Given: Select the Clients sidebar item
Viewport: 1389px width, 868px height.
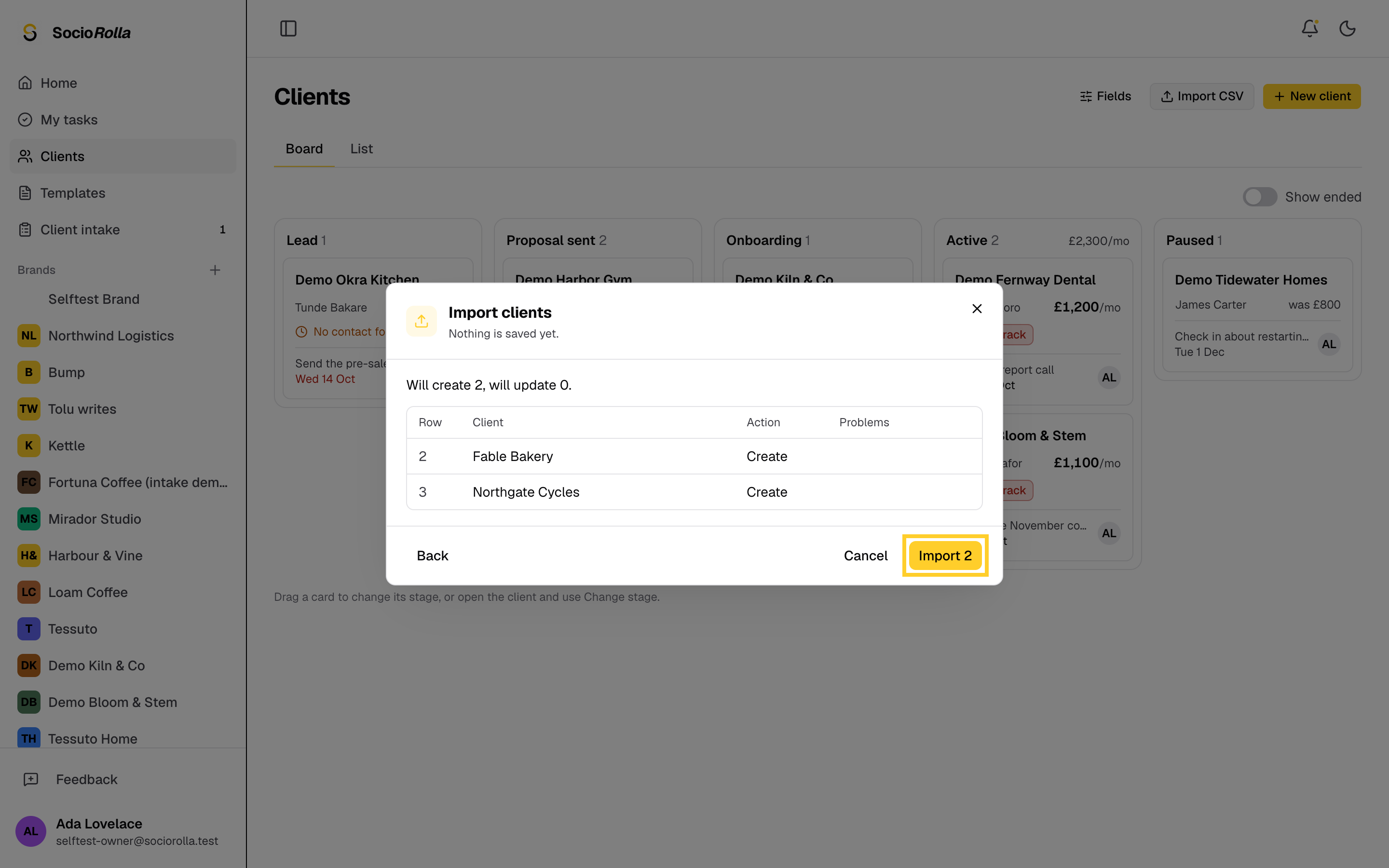Looking at the screenshot, I should 123,156.
